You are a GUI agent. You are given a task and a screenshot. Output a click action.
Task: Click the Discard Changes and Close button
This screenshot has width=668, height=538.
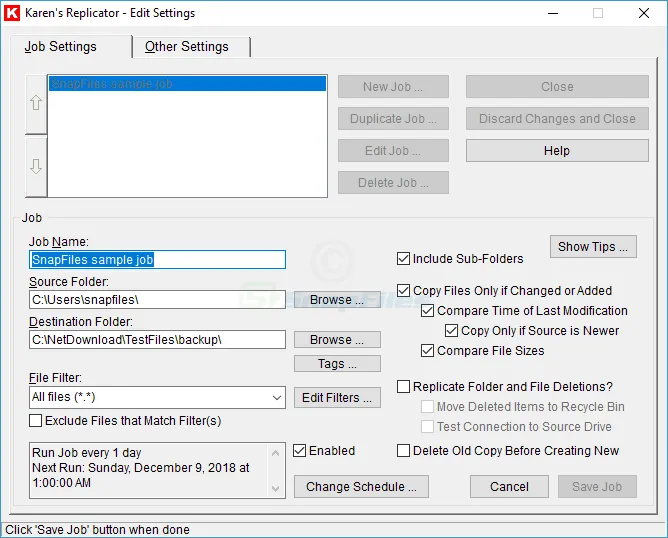557,118
